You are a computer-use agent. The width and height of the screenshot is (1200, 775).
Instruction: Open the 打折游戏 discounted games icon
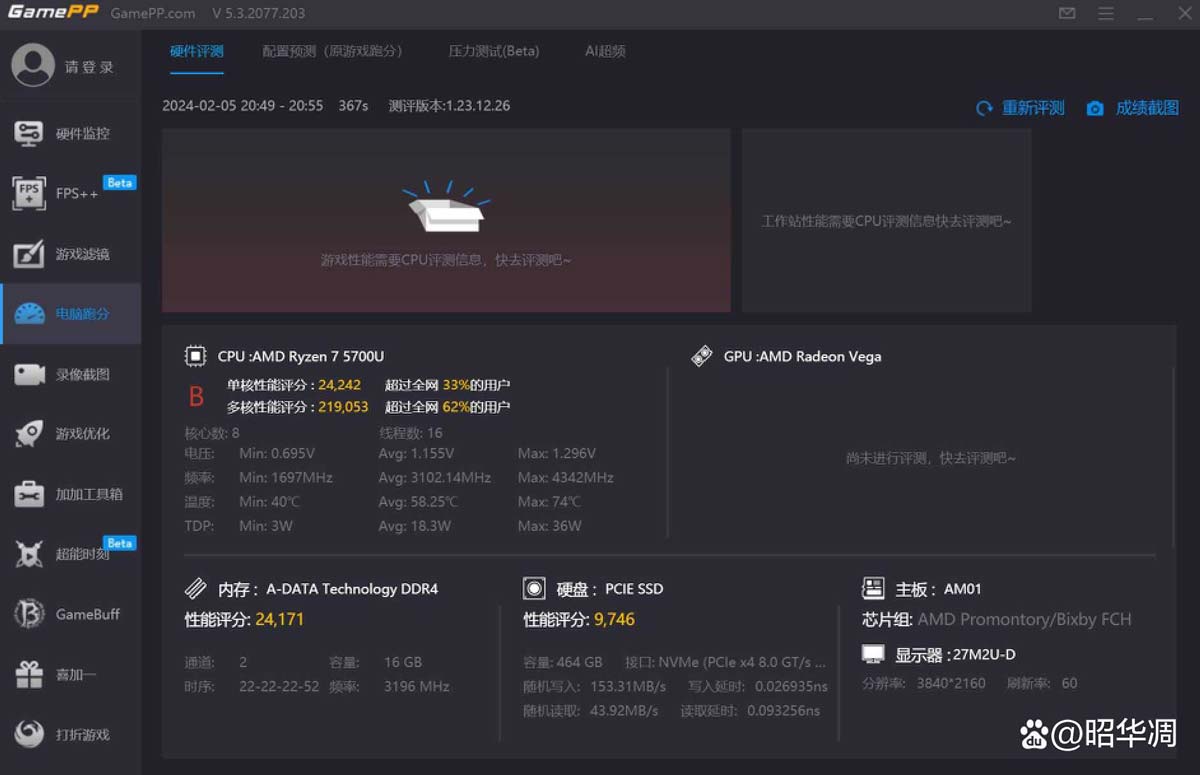click(x=29, y=734)
